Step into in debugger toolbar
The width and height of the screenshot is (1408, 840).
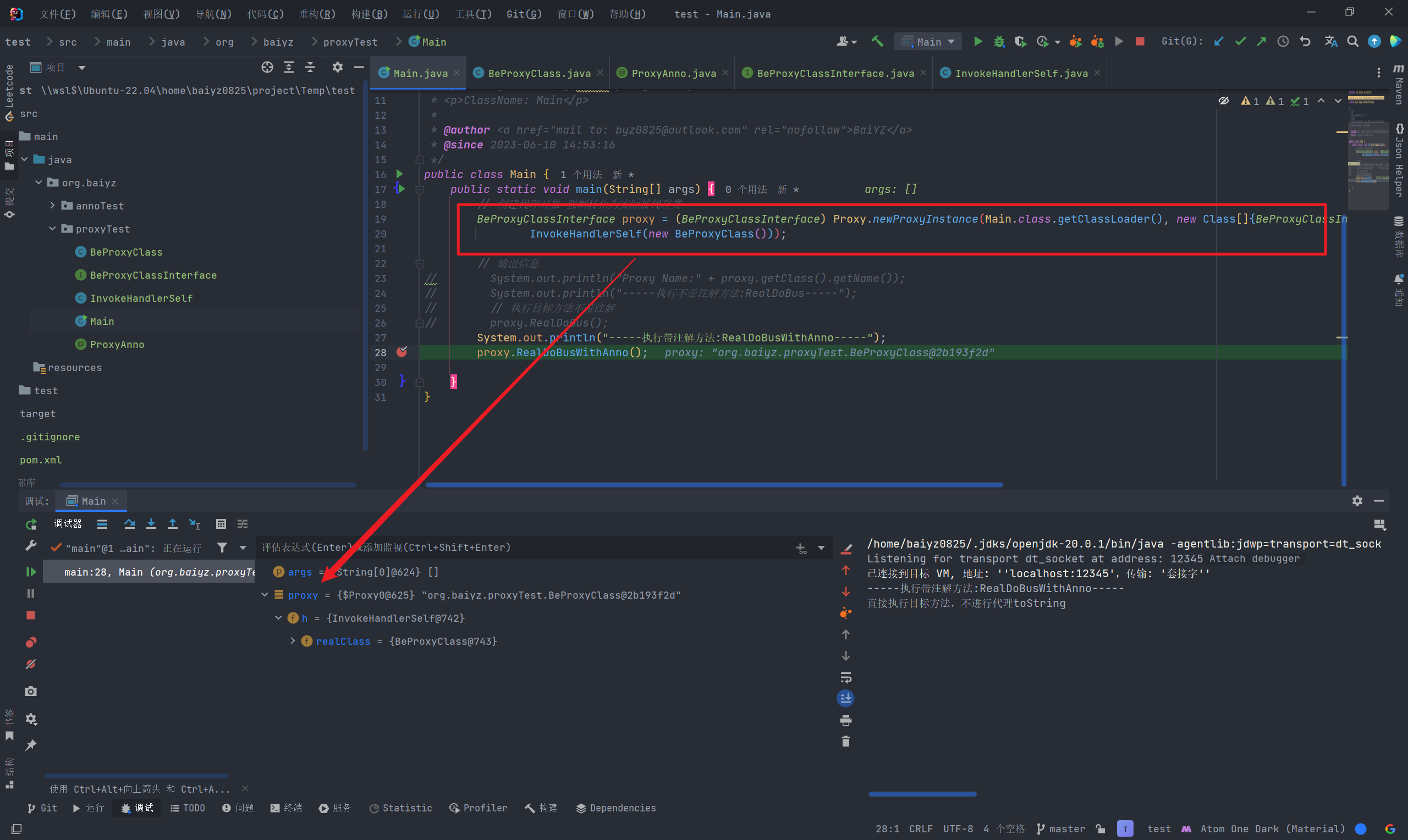click(151, 524)
